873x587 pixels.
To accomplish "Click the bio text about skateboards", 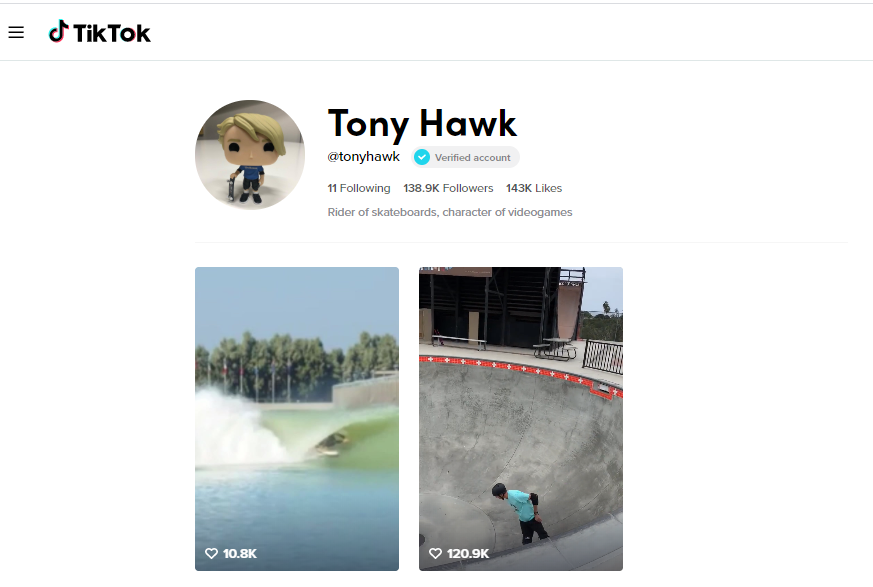I will click(450, 212).
